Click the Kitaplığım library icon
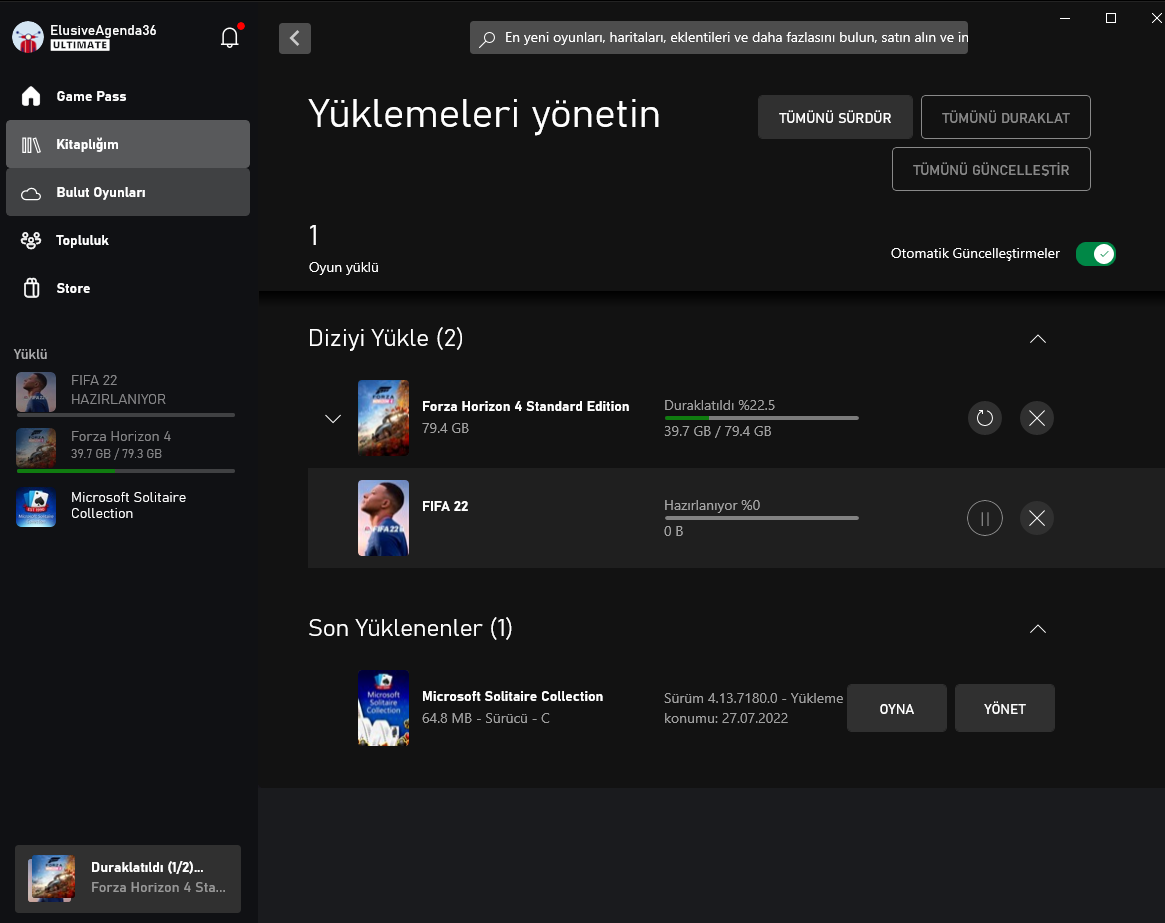The image size is (1165, 923). (31, 145)
